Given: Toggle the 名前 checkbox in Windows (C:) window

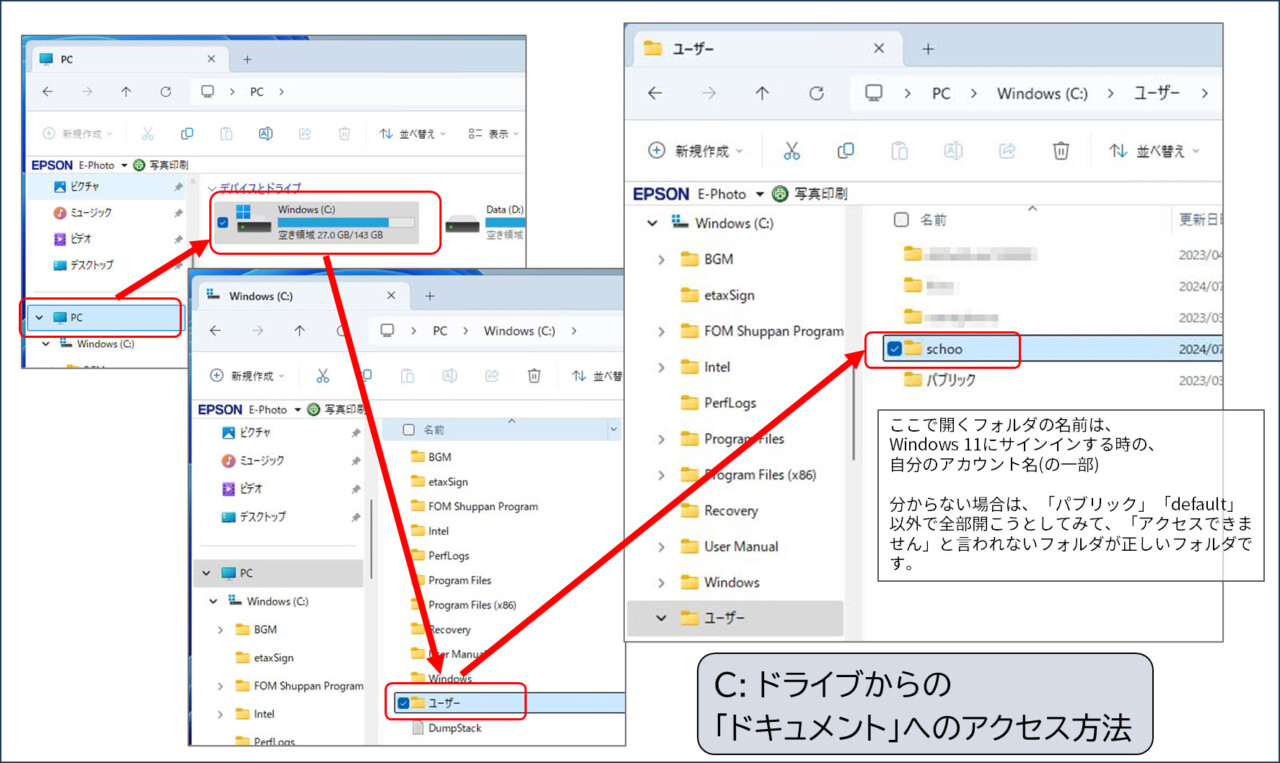Looking at the screenshot, I should pos(408,429).
